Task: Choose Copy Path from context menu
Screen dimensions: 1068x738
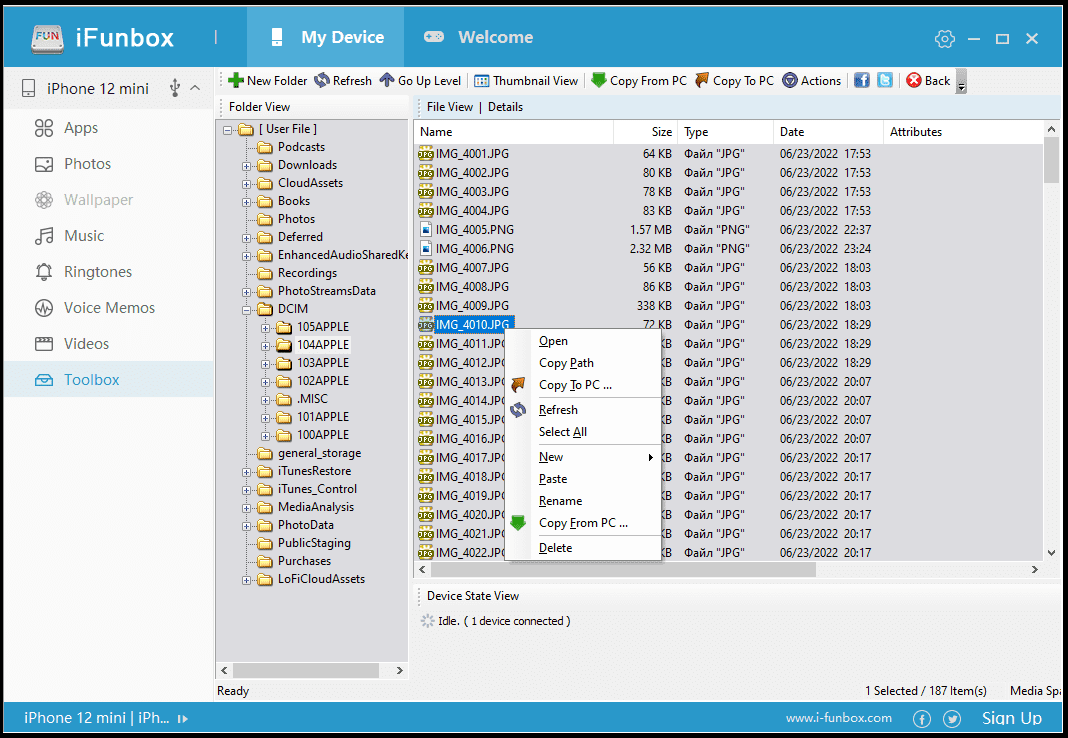Action: (583, 363)
